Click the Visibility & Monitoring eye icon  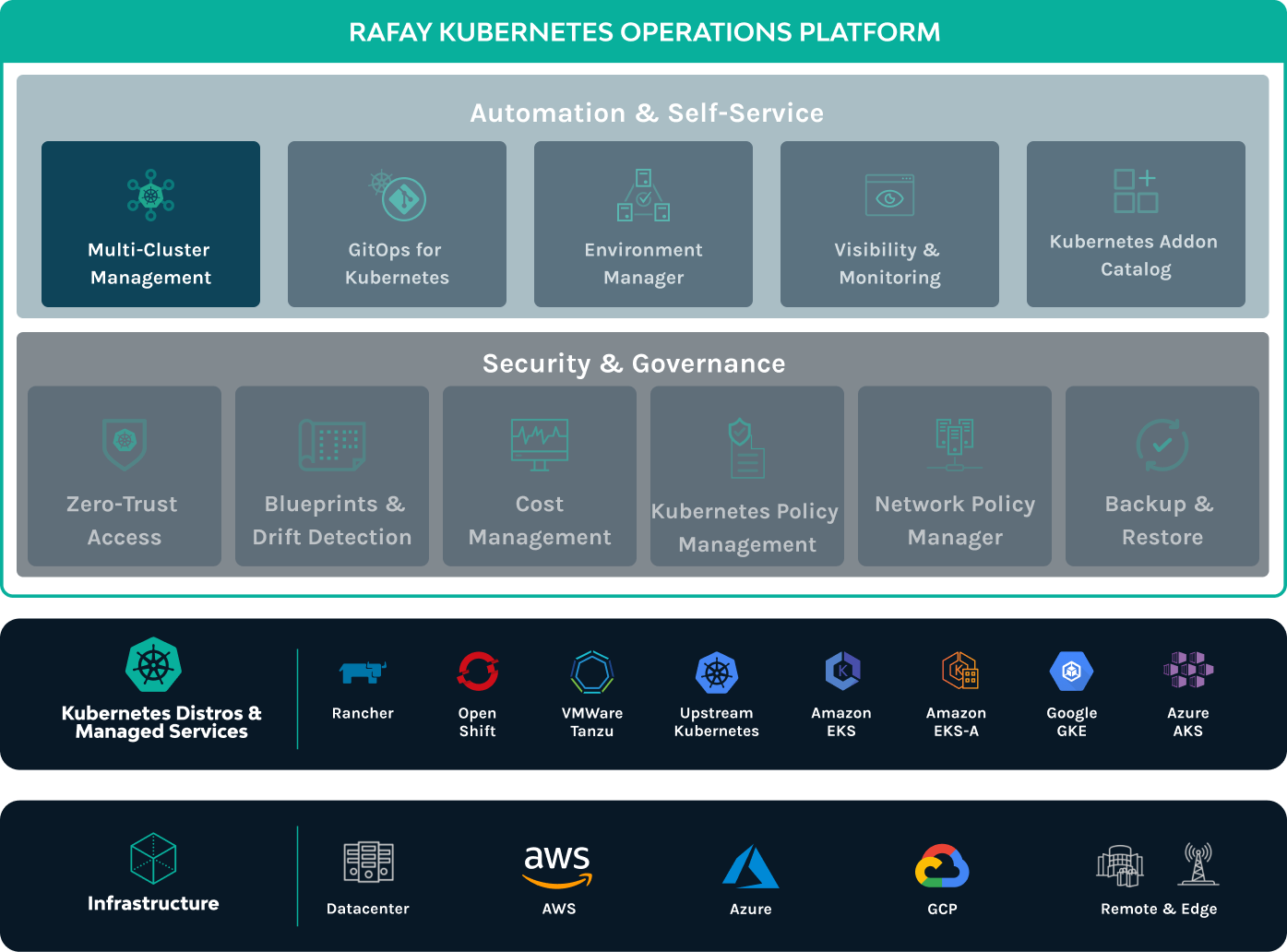point(889,196)
